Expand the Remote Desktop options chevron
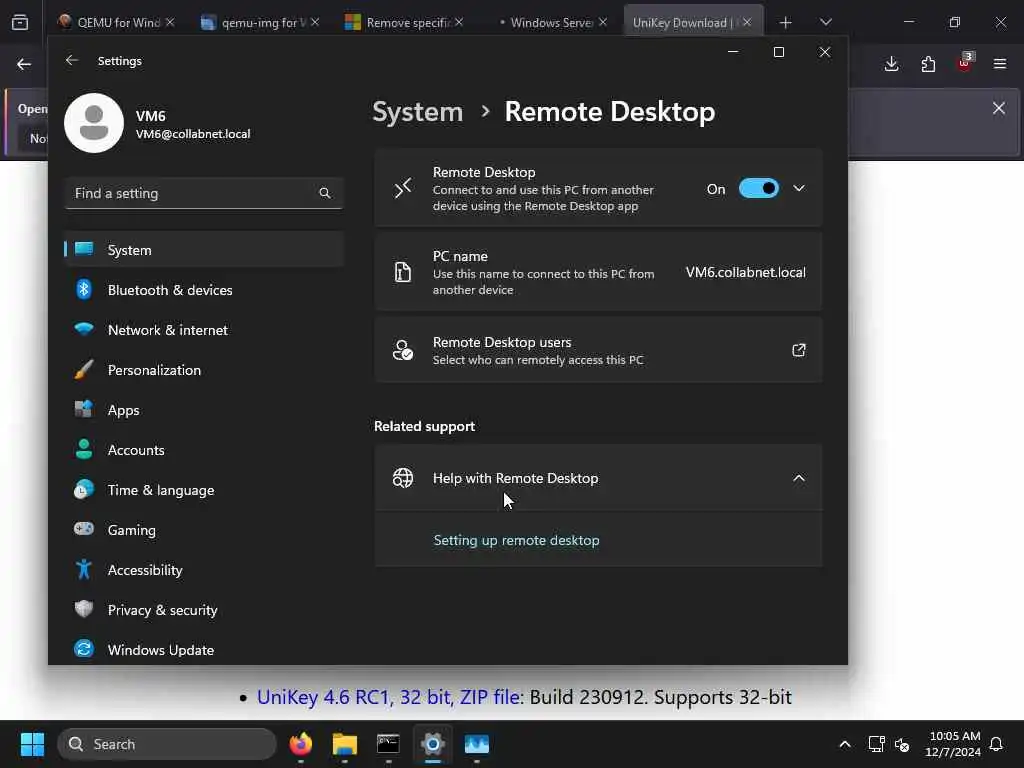 pos(799,189)
